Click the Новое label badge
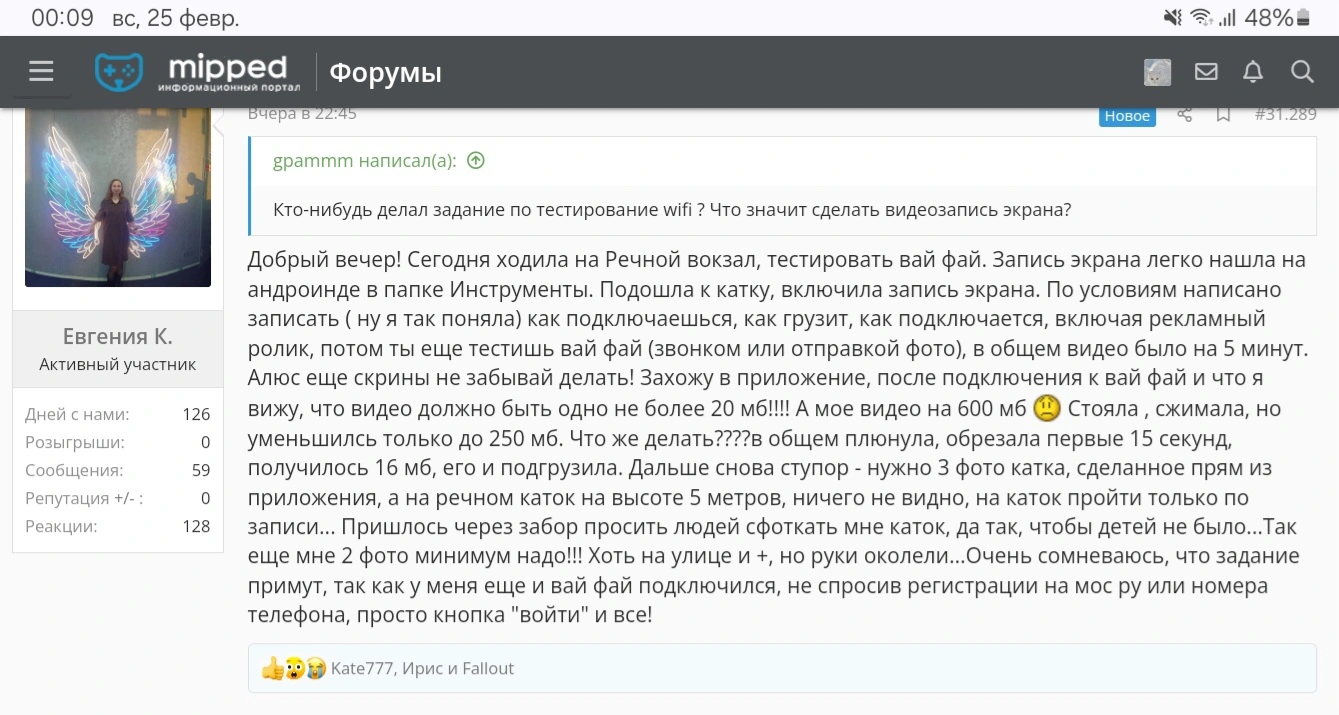Viewport: 1339px width, 715px height. point(1127,116)
